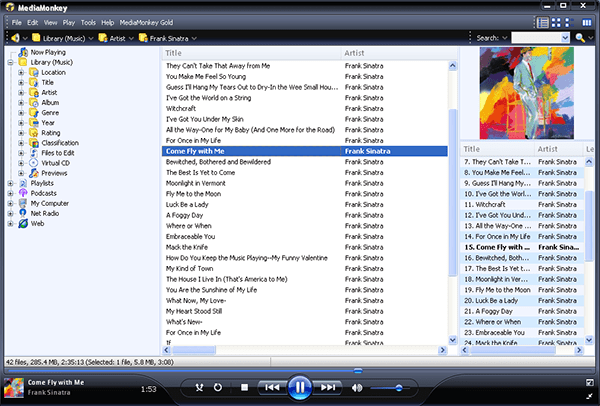Open the File menu
This screenshot has width=600, height=406.
click(x=16, y=23)
